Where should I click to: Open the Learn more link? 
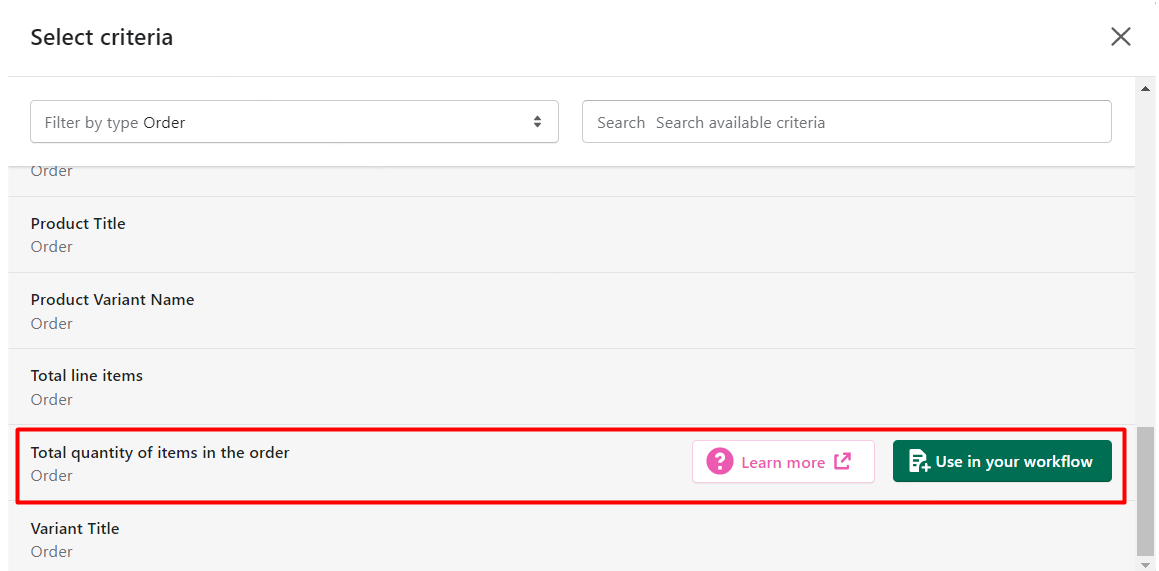coord(784,462)
